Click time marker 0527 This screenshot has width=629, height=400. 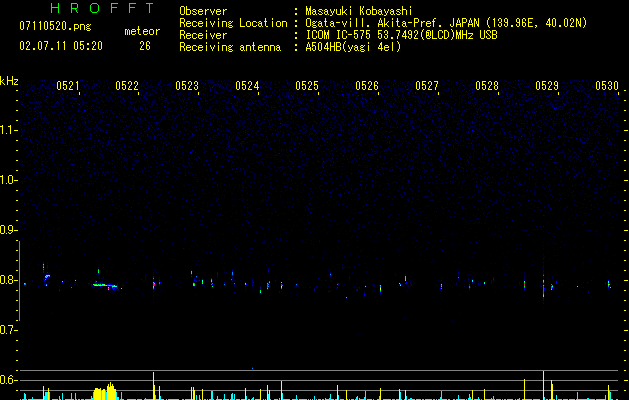(427, 85)
